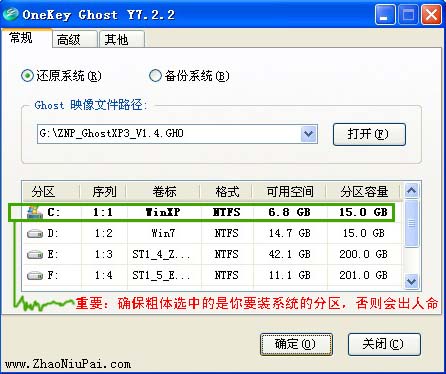Viewport: 446px width, 374px height.
Task: Click the 分区容量 column header
Action: [363, 192]
